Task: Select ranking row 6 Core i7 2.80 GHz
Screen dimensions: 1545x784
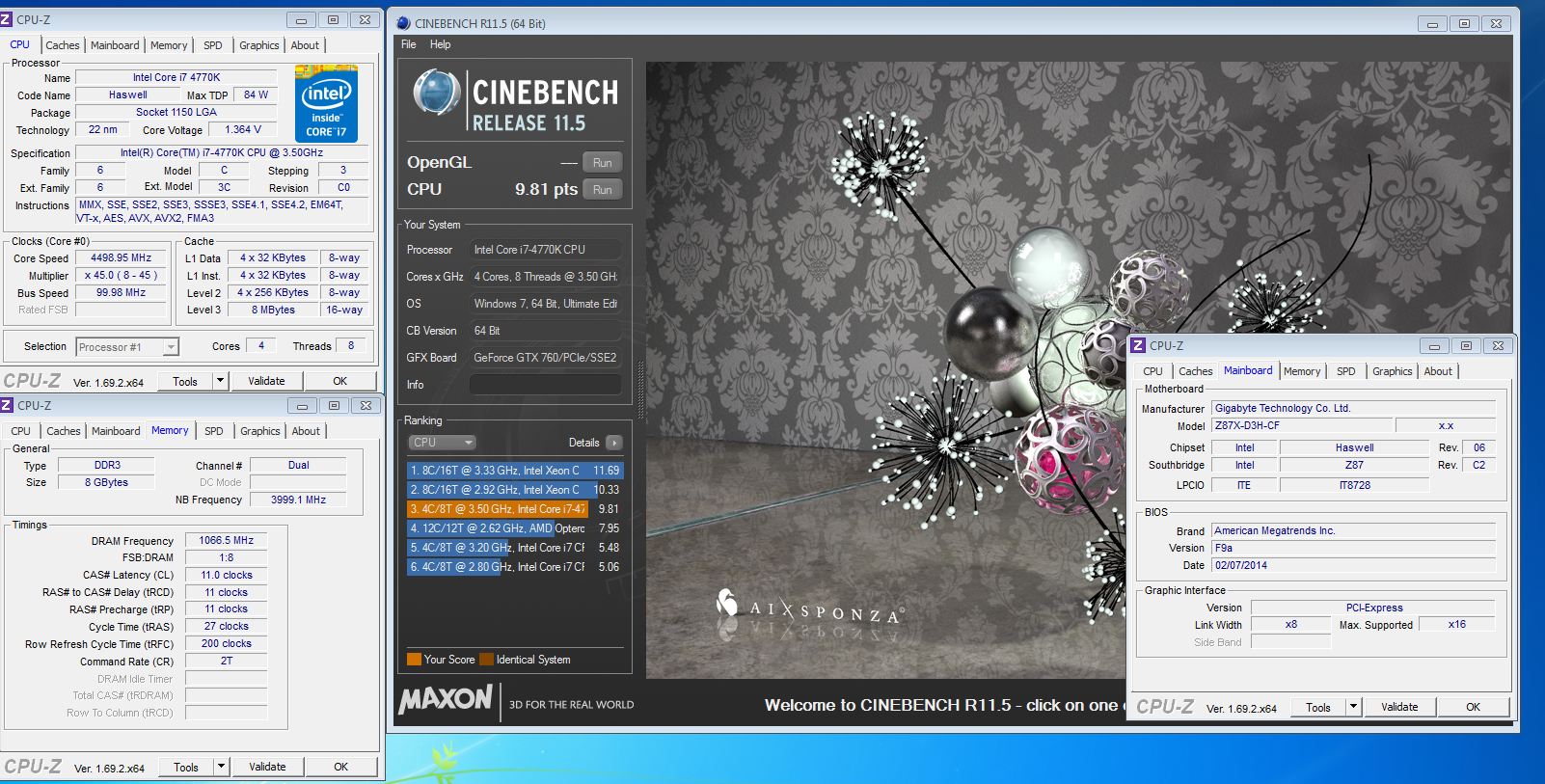Action: tap(515, 567)
